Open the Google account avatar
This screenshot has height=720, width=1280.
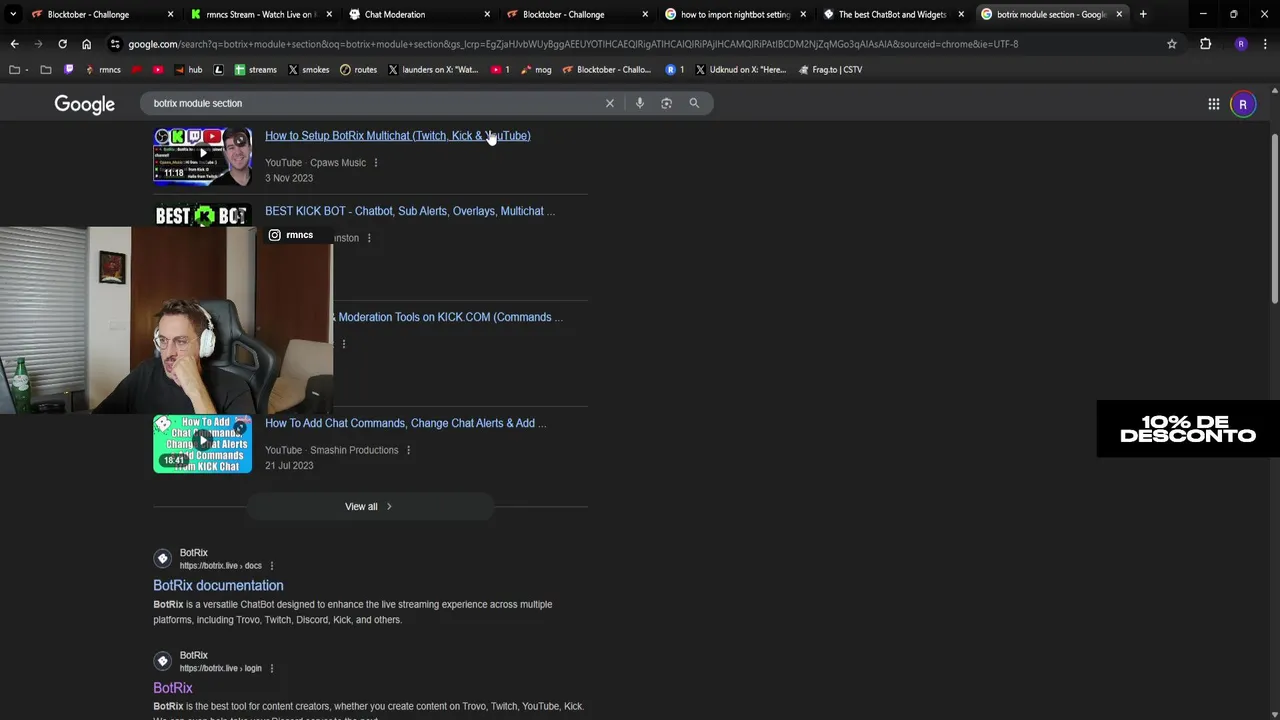coord(1243,104)
